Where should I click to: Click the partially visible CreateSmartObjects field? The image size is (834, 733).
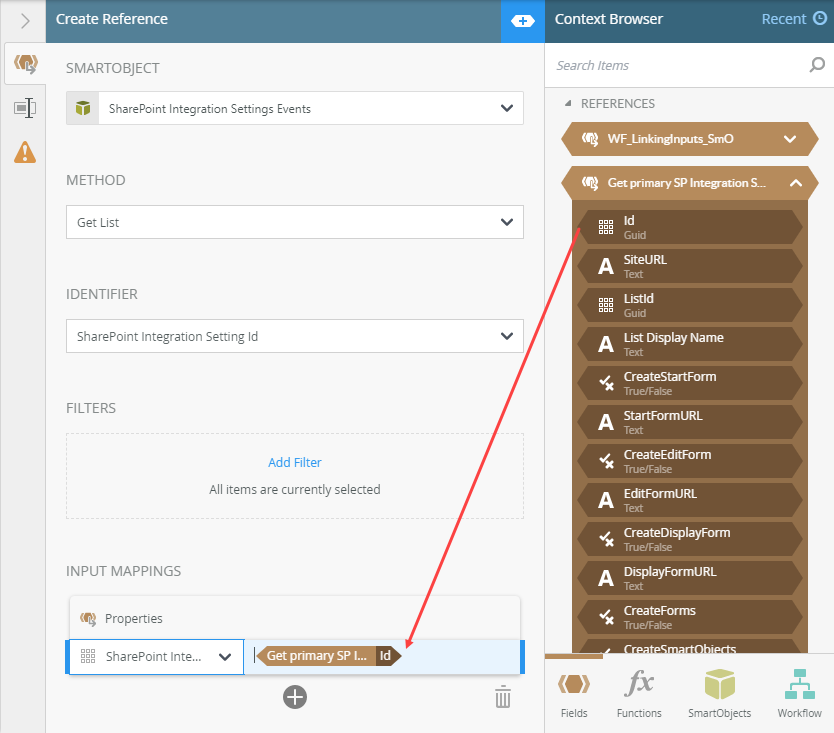[690, 646]
